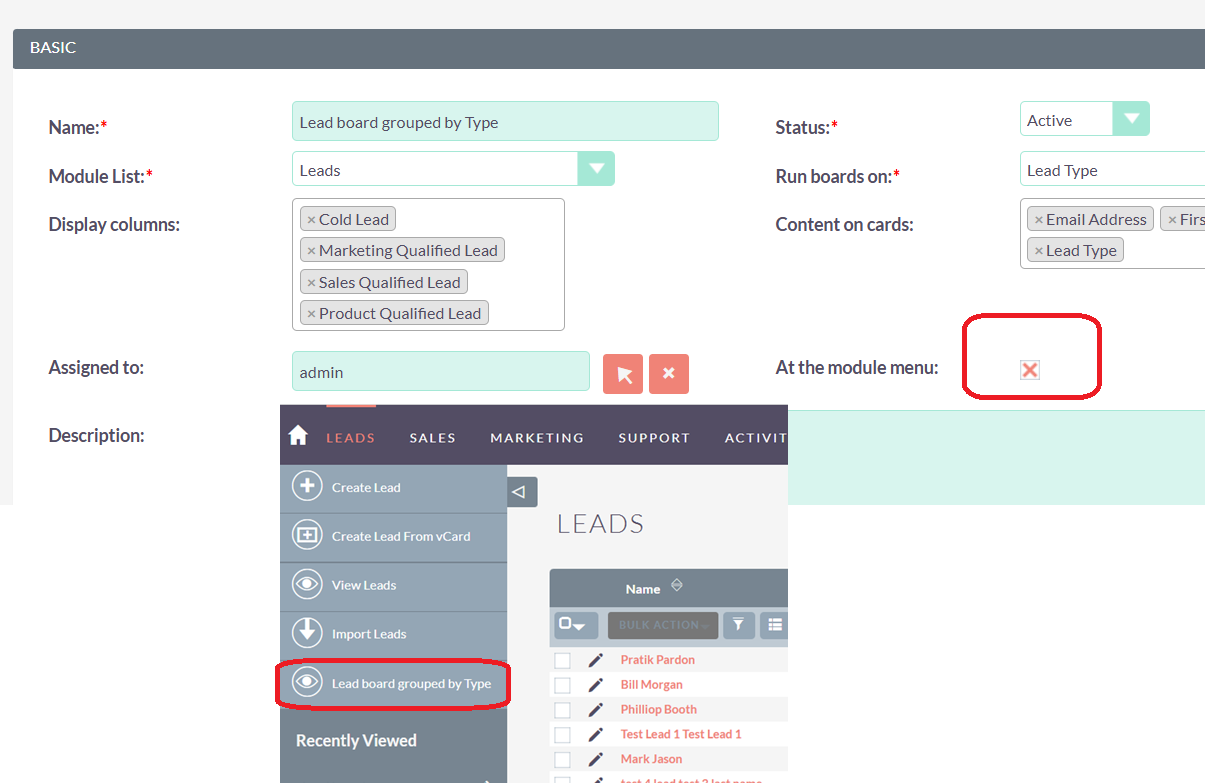Image resolution: width=1205 pixels, height=783 pixels.
Task: Remove the Lead Type tag from cards
Action: [x=1038, y=251]
